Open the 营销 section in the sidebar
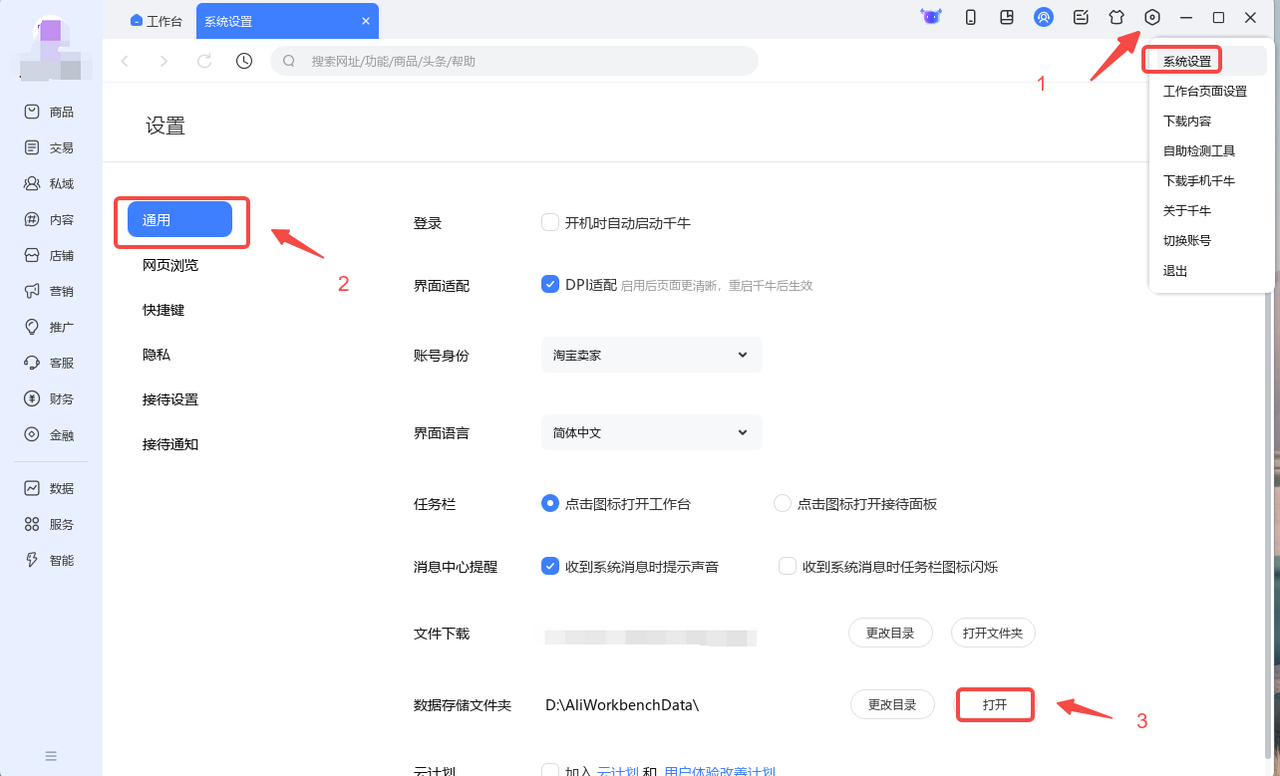Image resolution: width=1280 pixels, height=776 pixels. coord(50,292)
